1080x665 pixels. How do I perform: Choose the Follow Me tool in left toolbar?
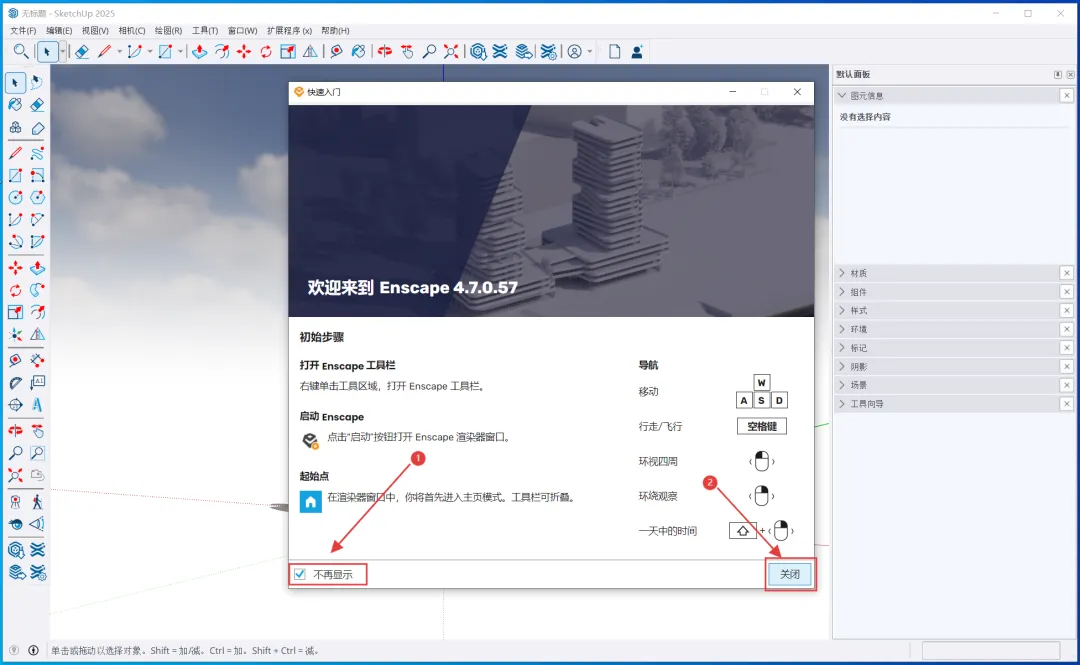37,289
